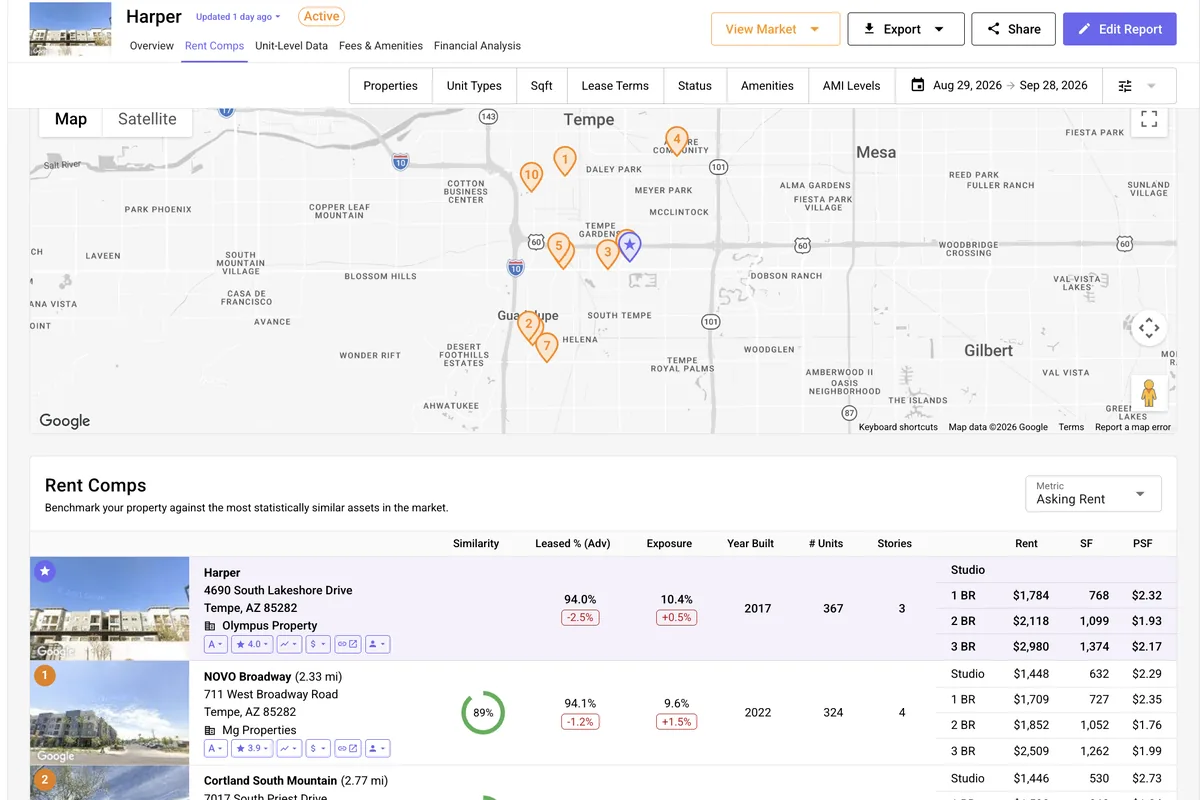Screen dimensions: 1200x800
Task: Switch to the Map view
Action: click(70, 119)
